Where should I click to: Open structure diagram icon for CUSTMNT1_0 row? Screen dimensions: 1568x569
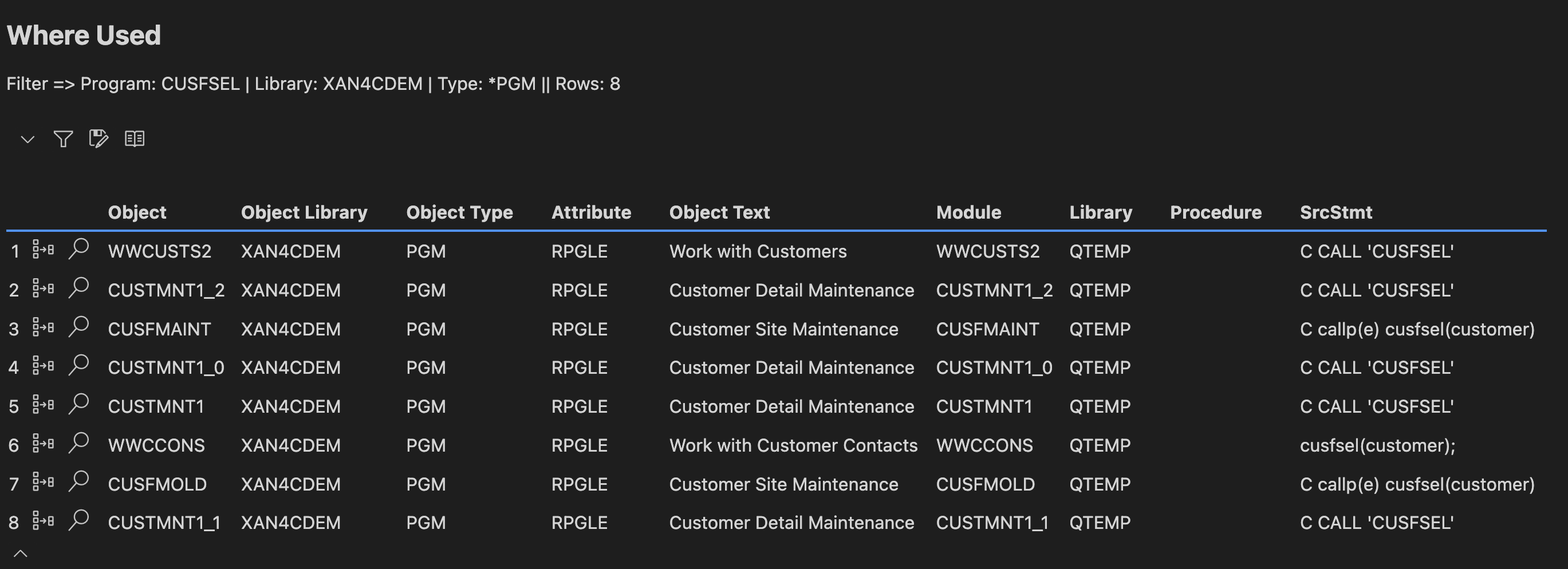click(43, 366)
